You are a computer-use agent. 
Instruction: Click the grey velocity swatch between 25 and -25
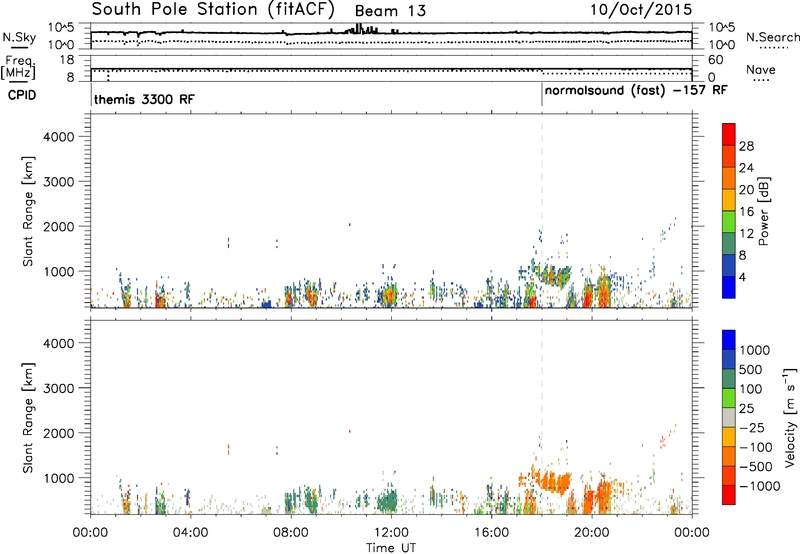point(729,417)
